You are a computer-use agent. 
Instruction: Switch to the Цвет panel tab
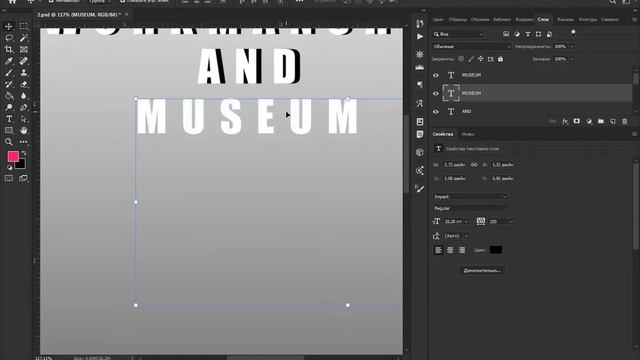point(438,20)
